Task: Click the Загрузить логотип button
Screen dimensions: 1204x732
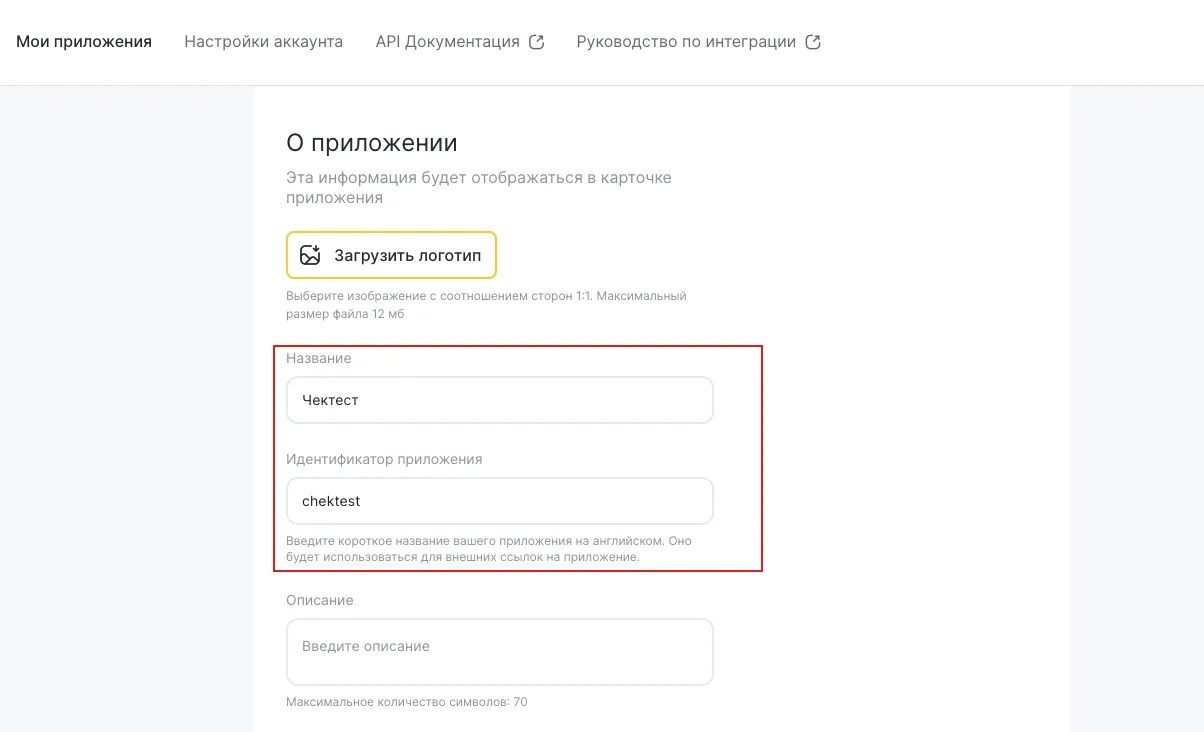Action: (391, 255)
